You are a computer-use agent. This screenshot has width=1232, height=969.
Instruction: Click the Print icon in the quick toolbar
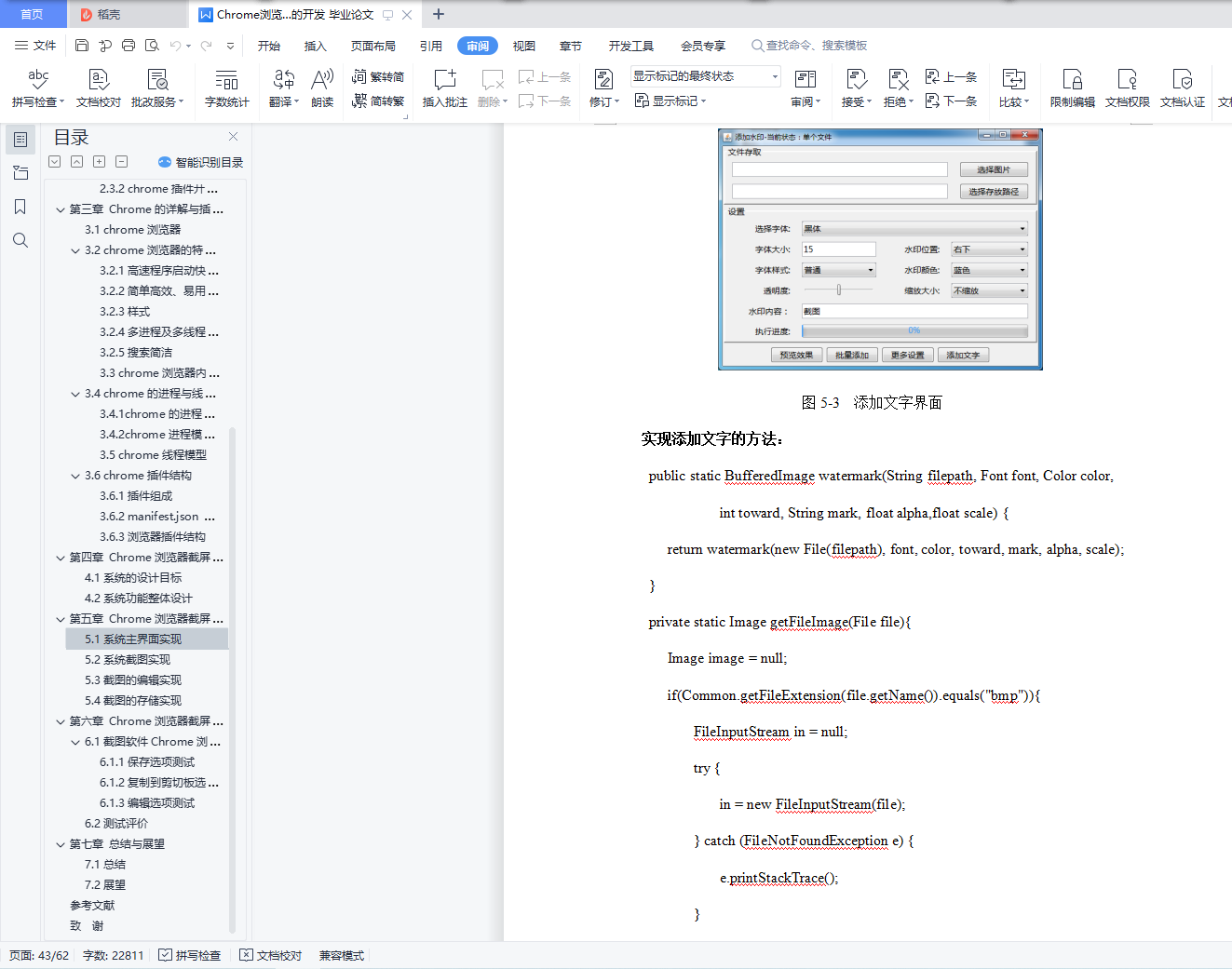[x=129, y=46]
